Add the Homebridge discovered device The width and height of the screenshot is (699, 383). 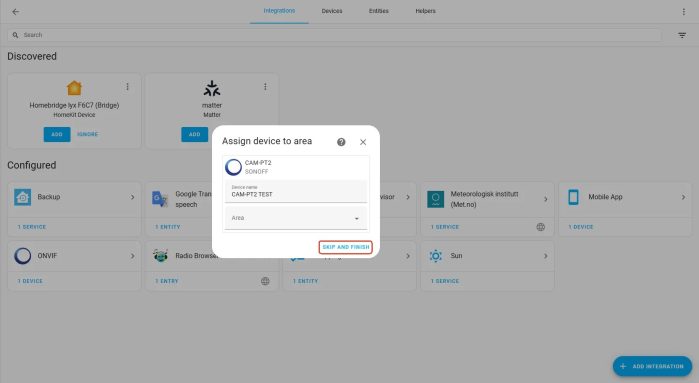(x=57, y=134)
